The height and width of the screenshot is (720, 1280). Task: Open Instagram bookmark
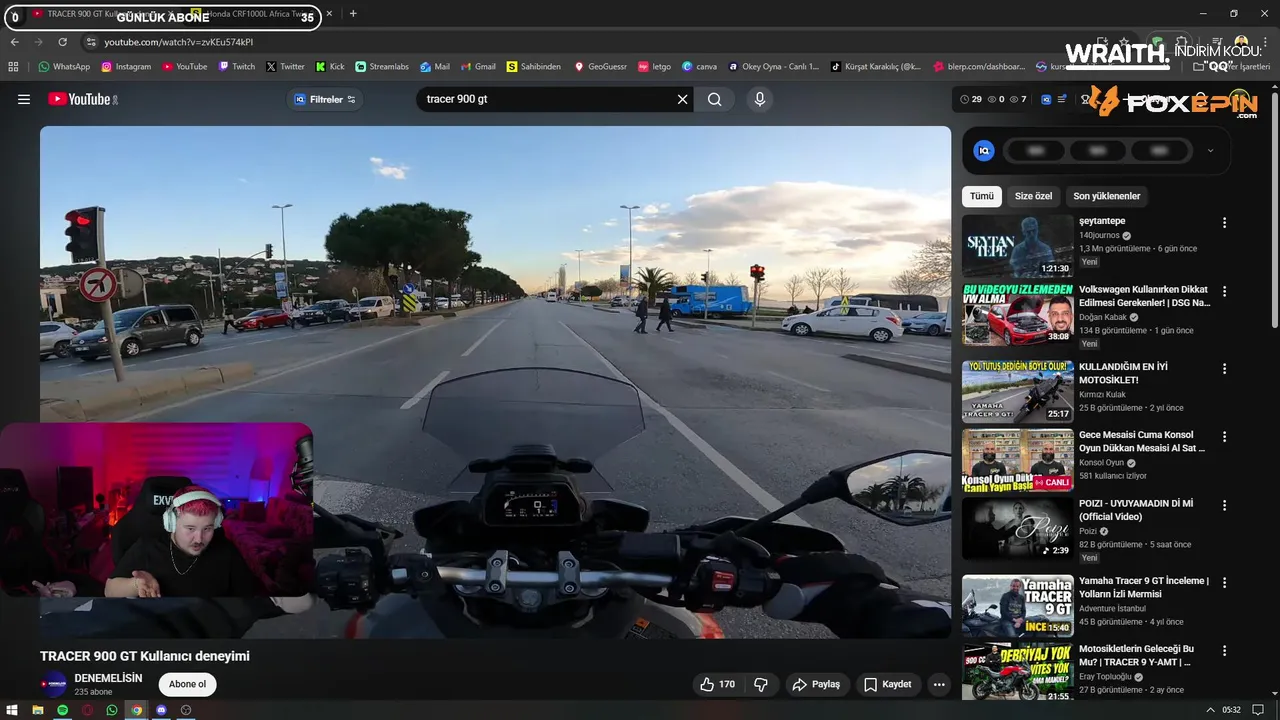(126, 67)
